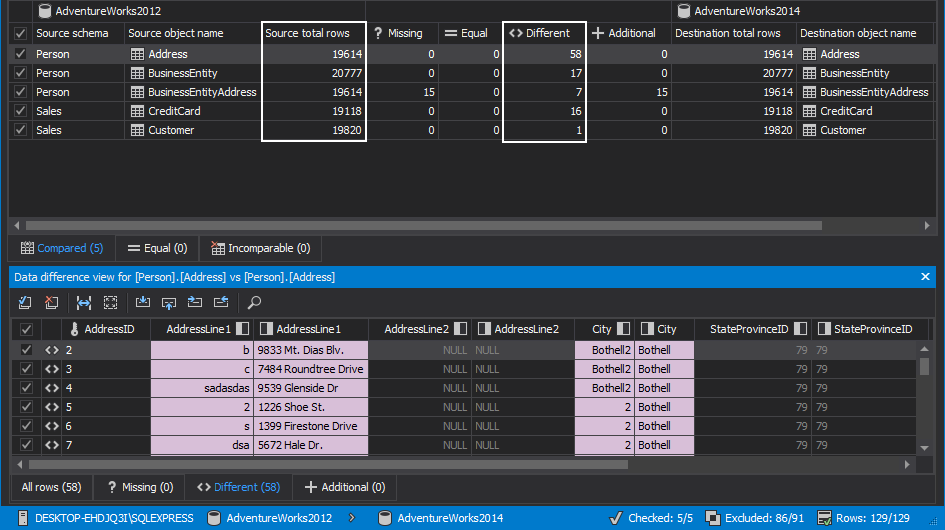Switch to Additional (0) rows tab

coord(344,487)
